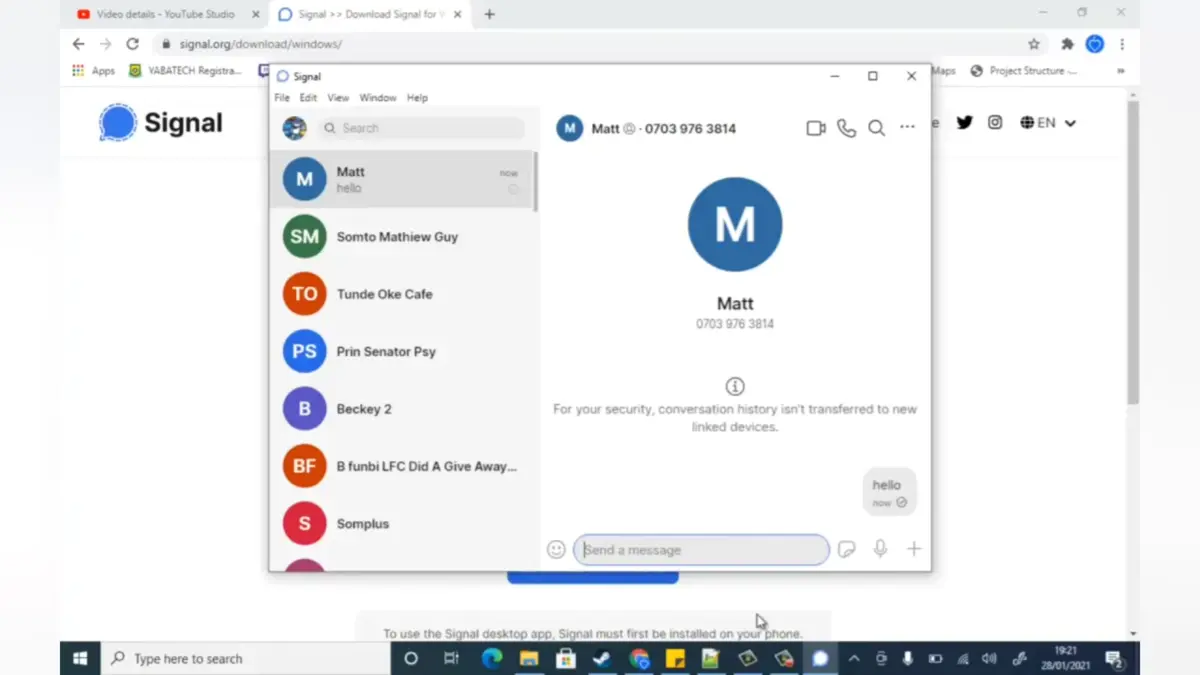
Task: Open the Project Structure bookmark
Action: (x=1023, y=71)
